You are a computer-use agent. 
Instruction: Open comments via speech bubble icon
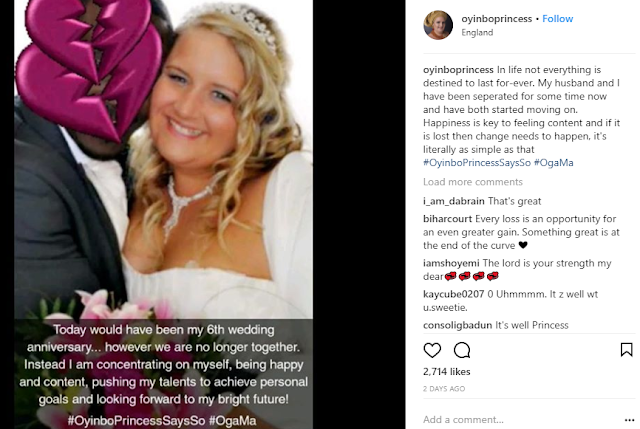pos(462,350)
